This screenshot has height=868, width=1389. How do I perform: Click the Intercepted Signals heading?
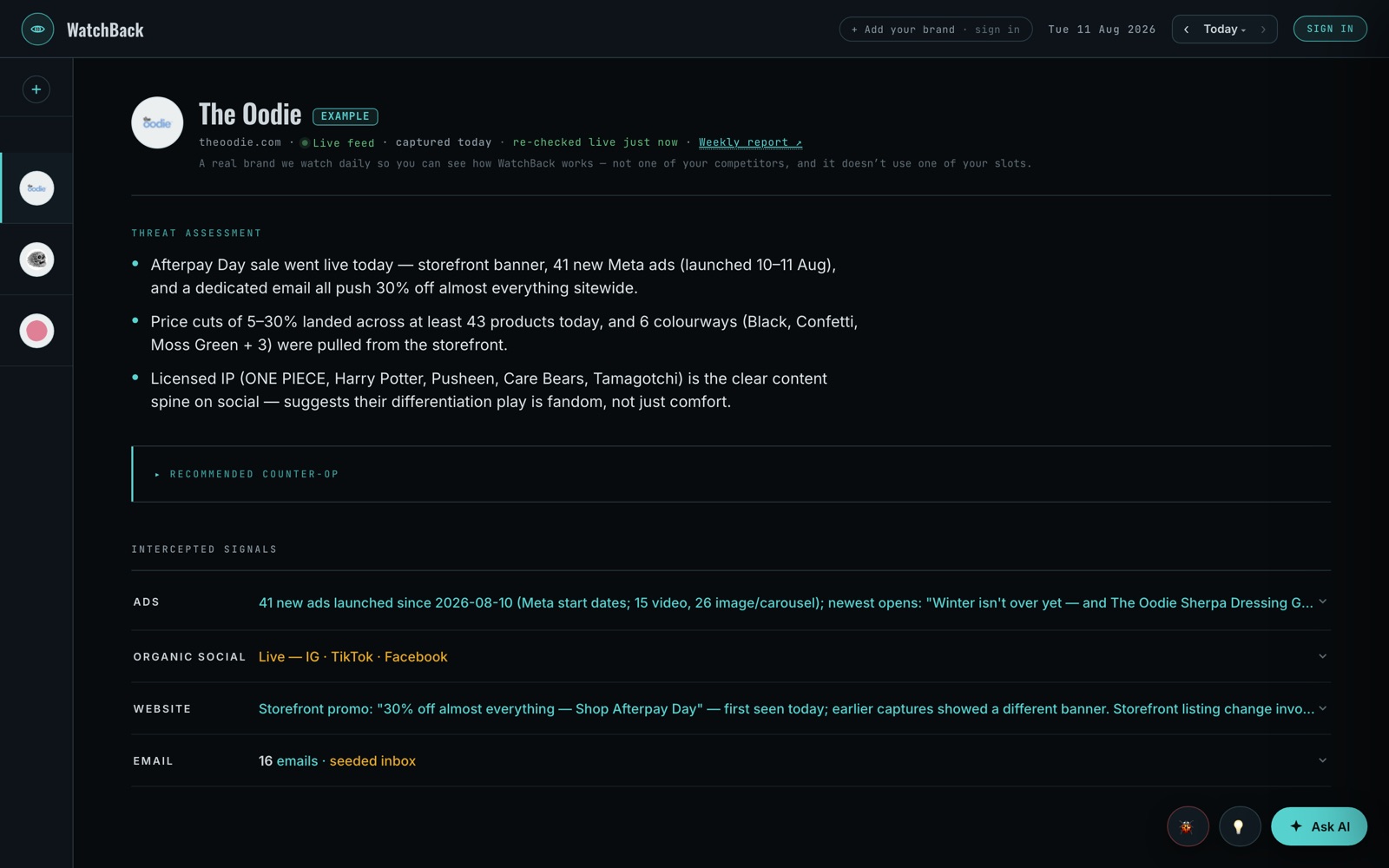204,549
